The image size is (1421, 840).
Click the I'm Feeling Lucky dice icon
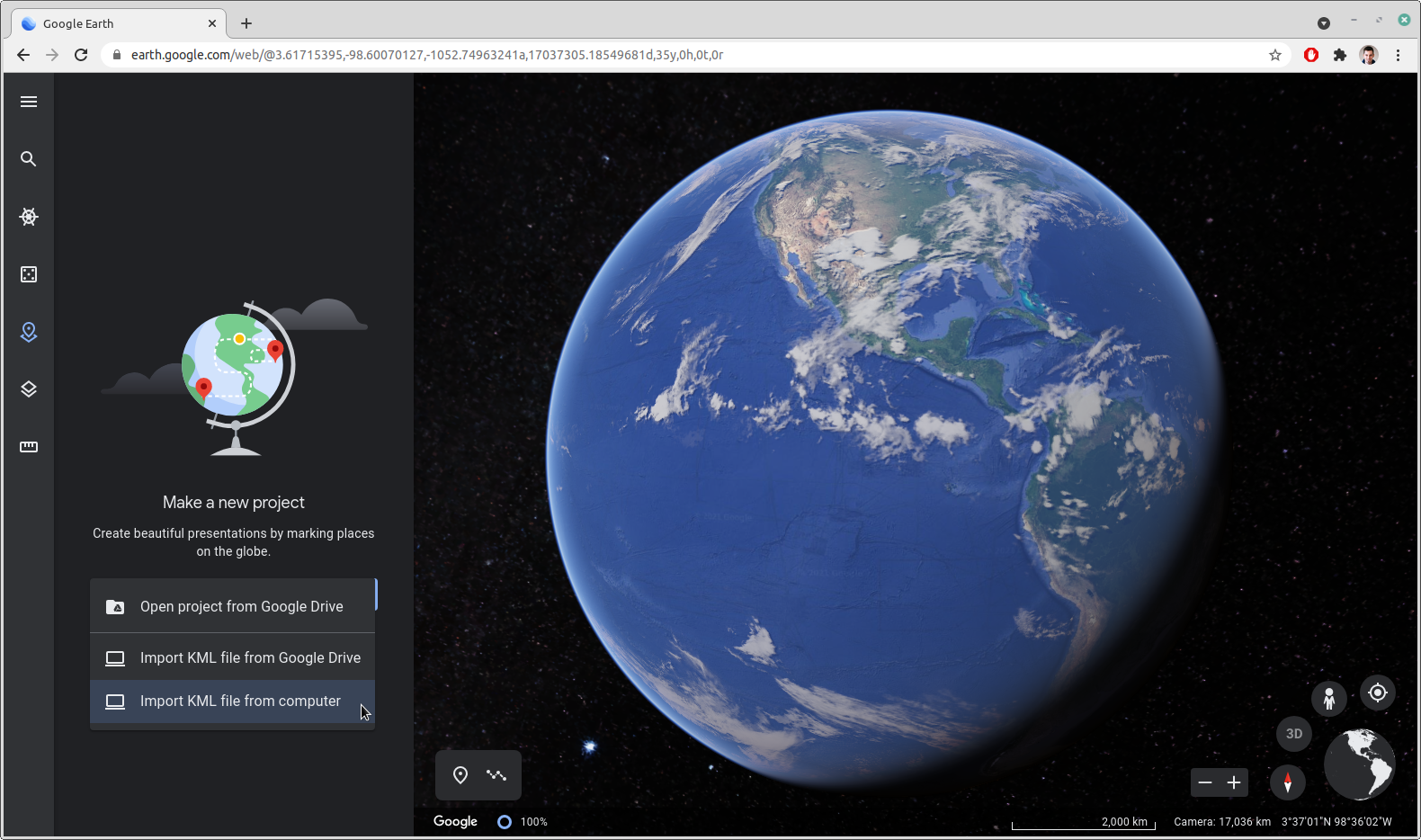pyautogui.click(x=29, y=274)
